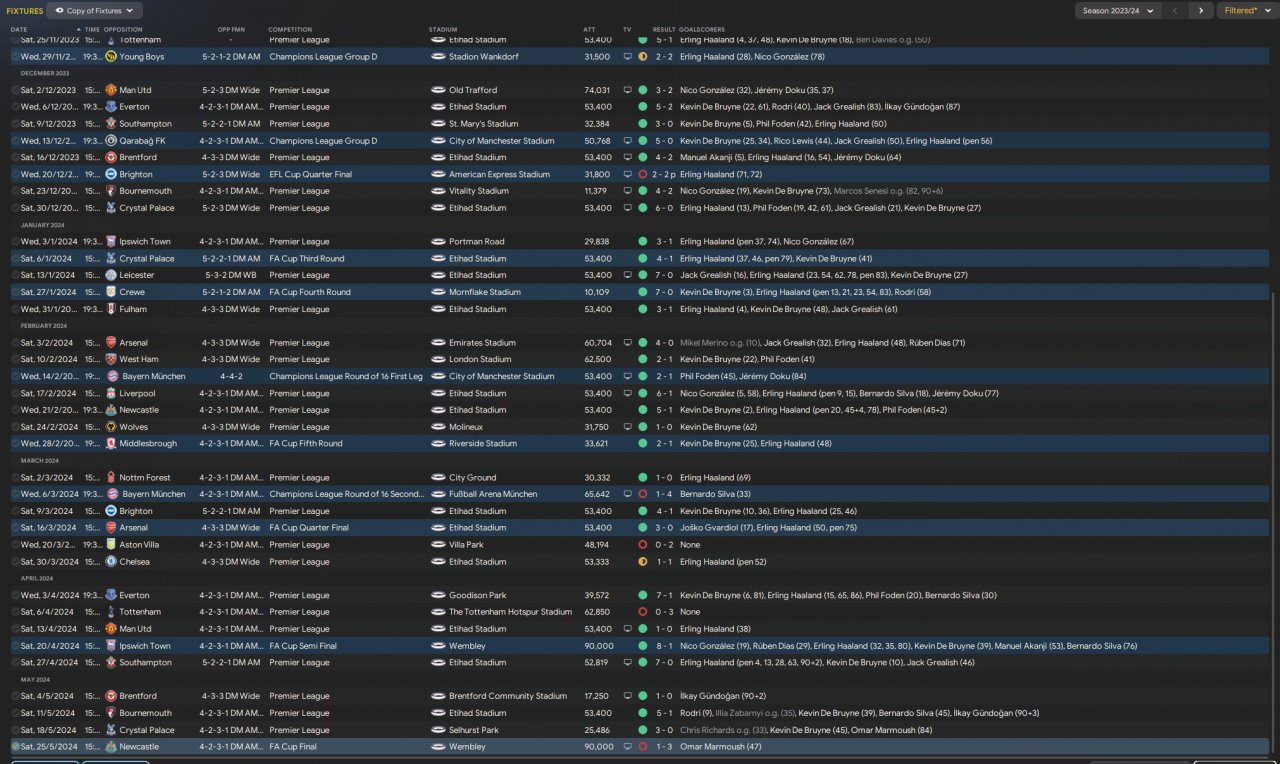Go to the previous season with the left arrow

pos(1176,10)
